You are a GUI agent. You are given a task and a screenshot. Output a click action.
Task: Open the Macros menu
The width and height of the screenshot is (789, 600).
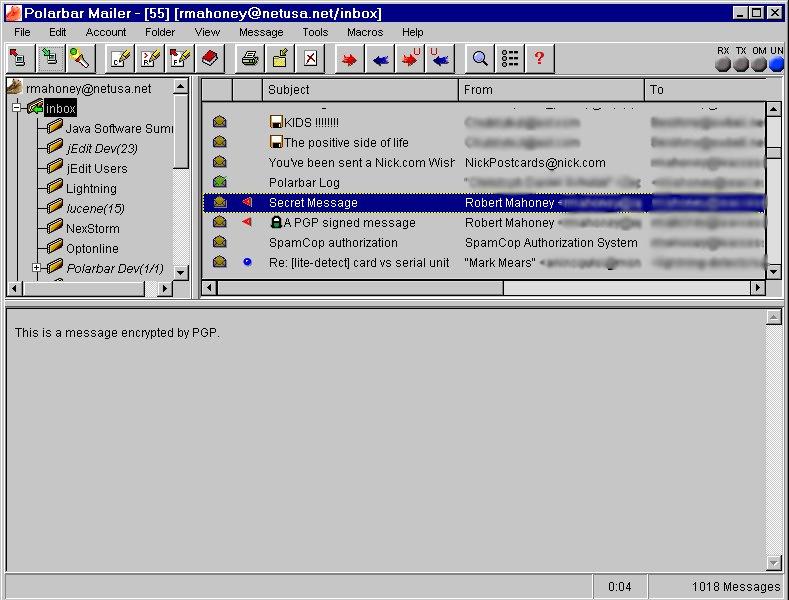pyautogui.click(x=365, y=32)
